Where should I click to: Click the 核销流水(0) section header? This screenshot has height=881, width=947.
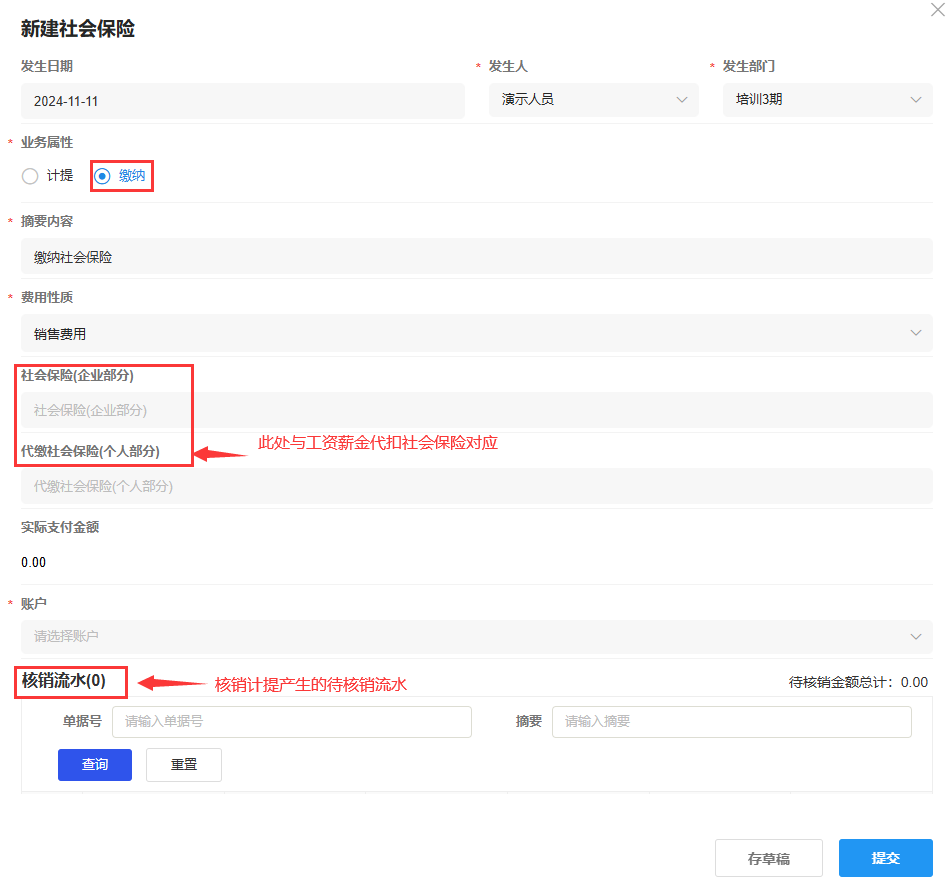click(64, 682)
